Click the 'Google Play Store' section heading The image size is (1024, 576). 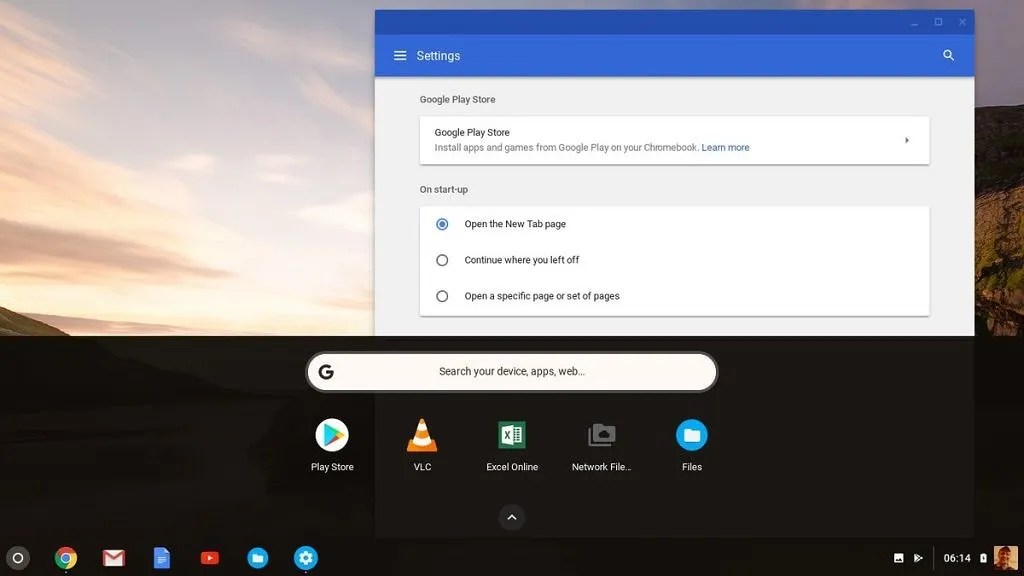457,99
